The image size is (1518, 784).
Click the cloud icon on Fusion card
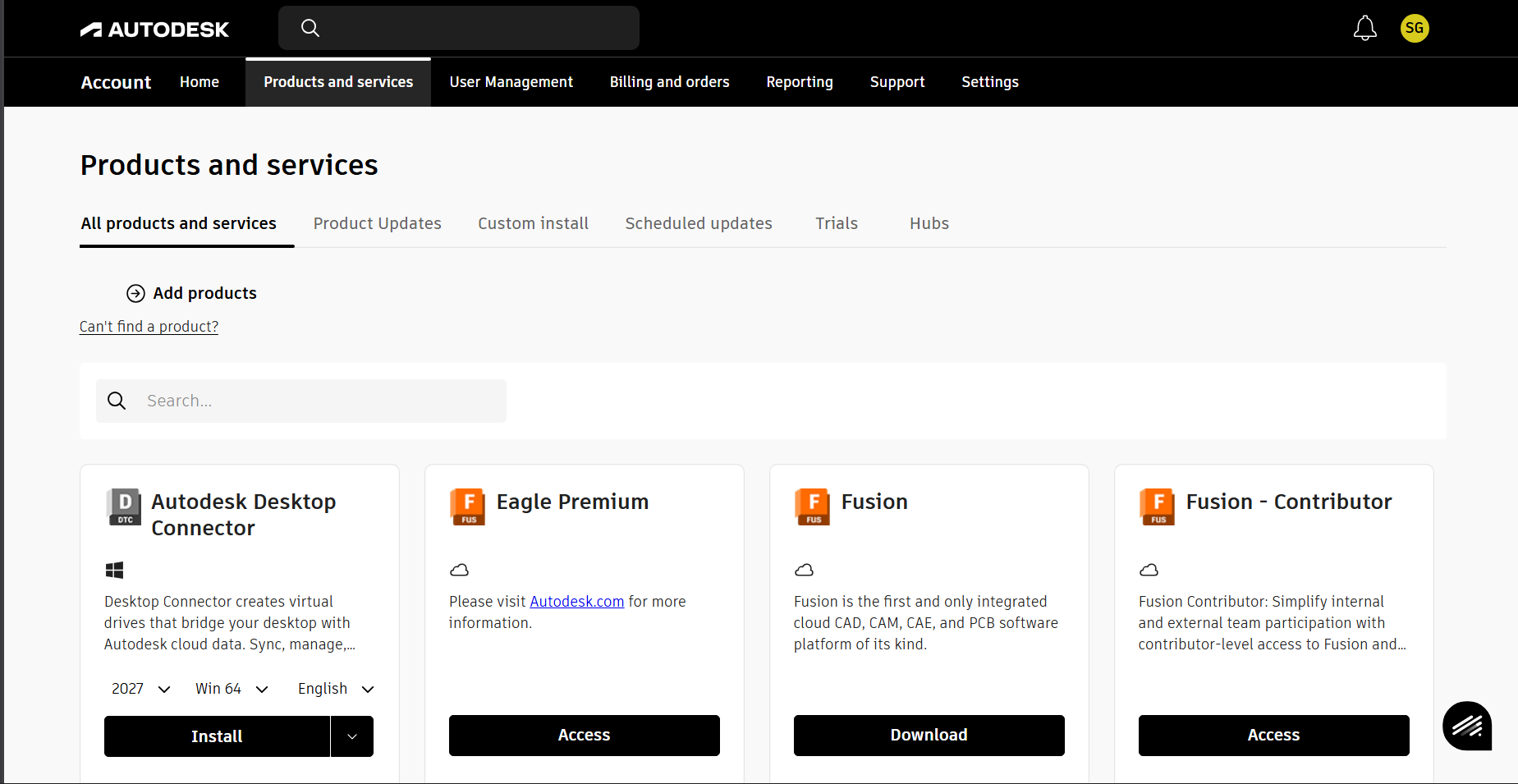tap(805, 570)
